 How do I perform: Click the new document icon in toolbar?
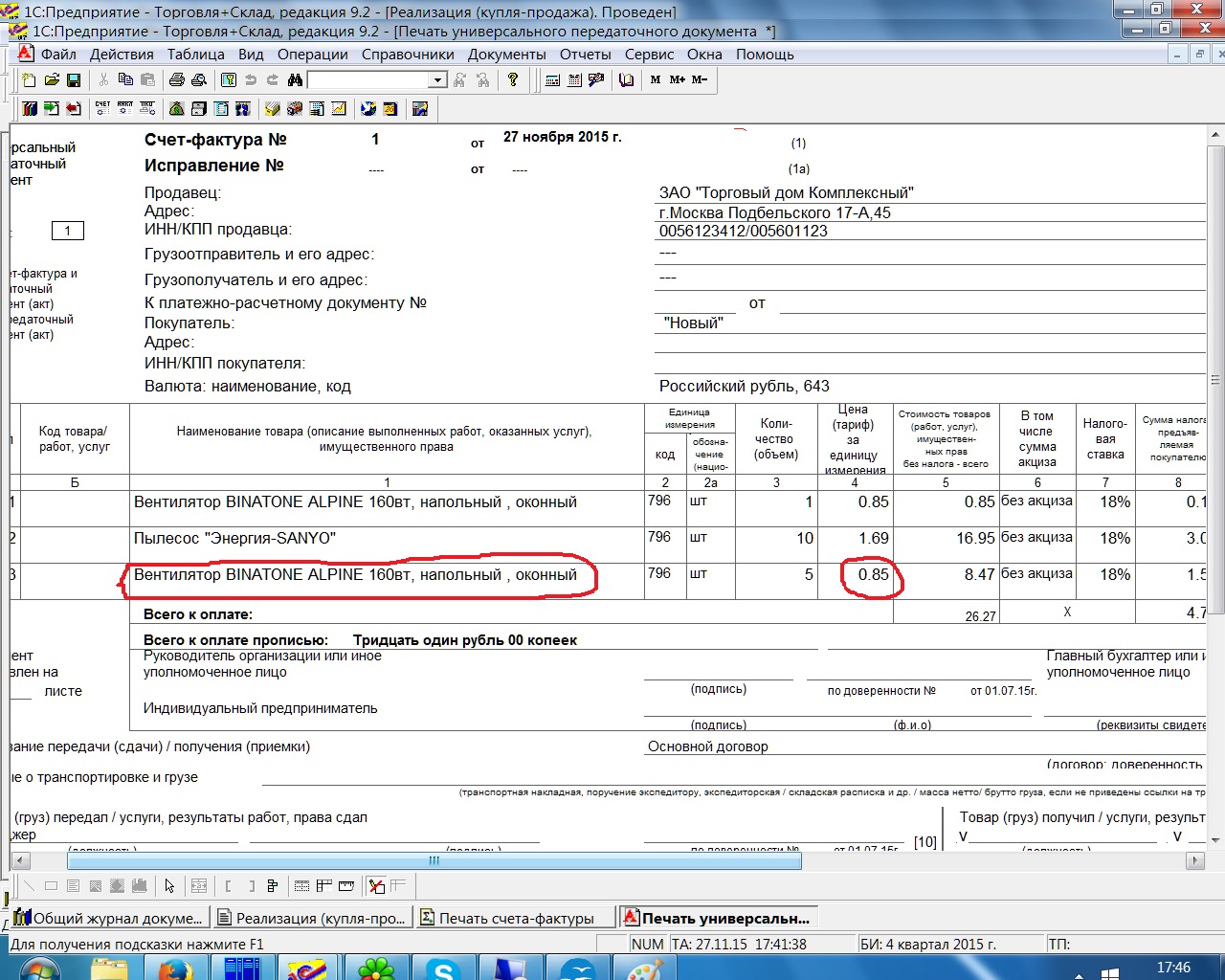click(29, 80)
